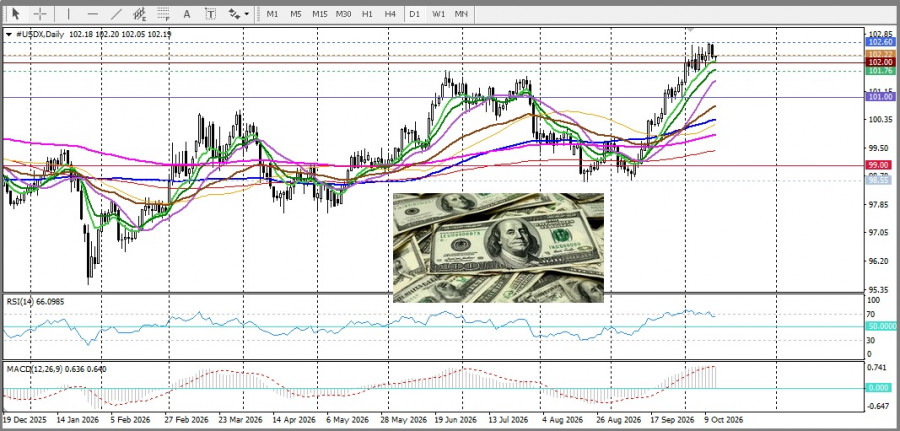Click the light blue 98.55 price label
This screenshot has width=900, height=431.
[880, 180]
